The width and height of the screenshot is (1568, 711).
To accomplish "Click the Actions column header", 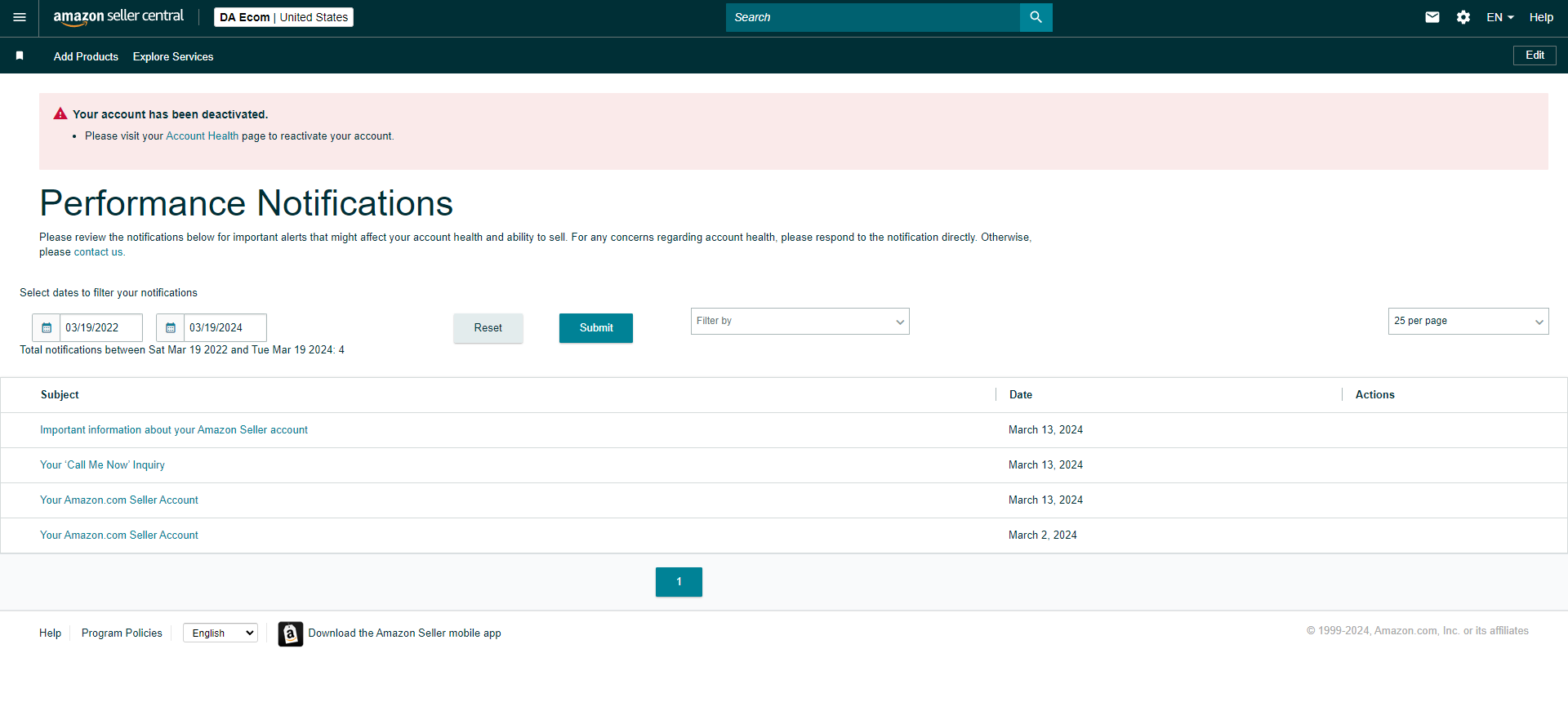I will 1375,395.
